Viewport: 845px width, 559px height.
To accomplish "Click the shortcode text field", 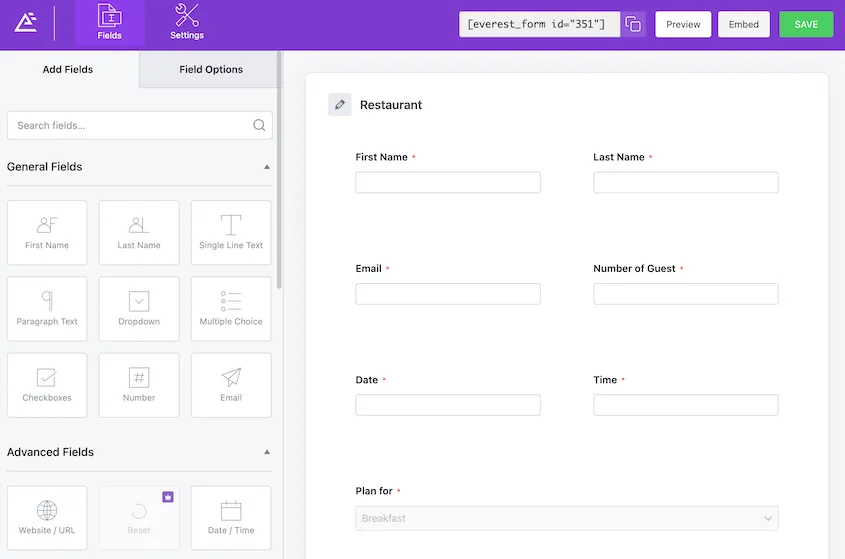I will [x=539, y=24].
